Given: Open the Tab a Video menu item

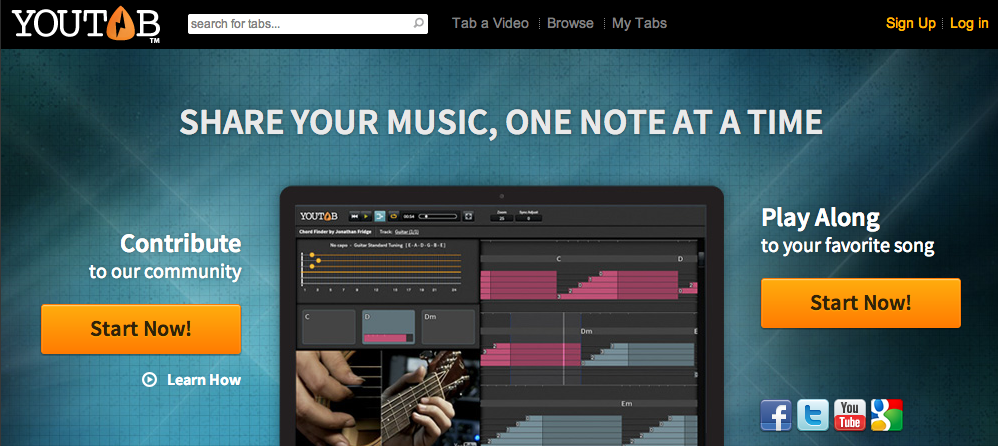Looking at the screenshot, I should pyautogui.click(x=490, y=24).
